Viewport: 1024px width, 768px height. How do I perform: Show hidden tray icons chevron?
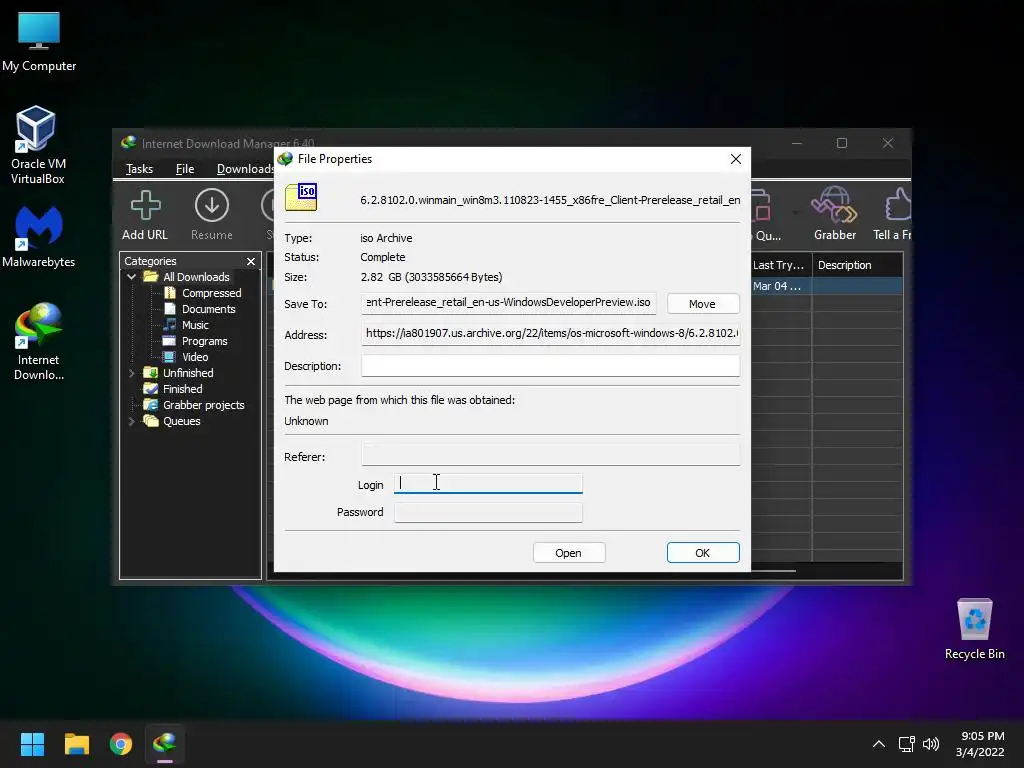879,744
